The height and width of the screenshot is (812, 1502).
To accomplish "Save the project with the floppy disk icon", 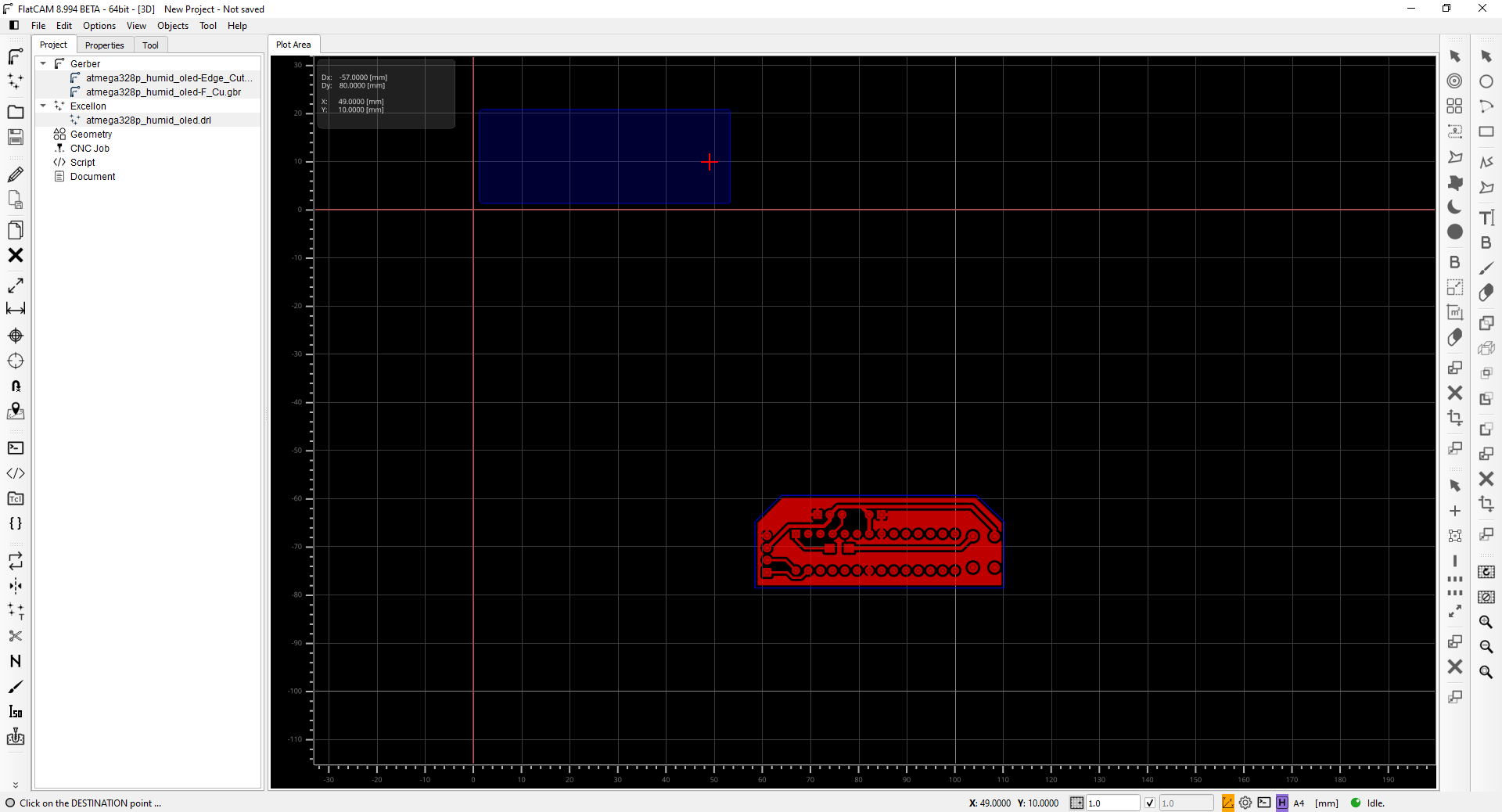I will coord(15,137).
